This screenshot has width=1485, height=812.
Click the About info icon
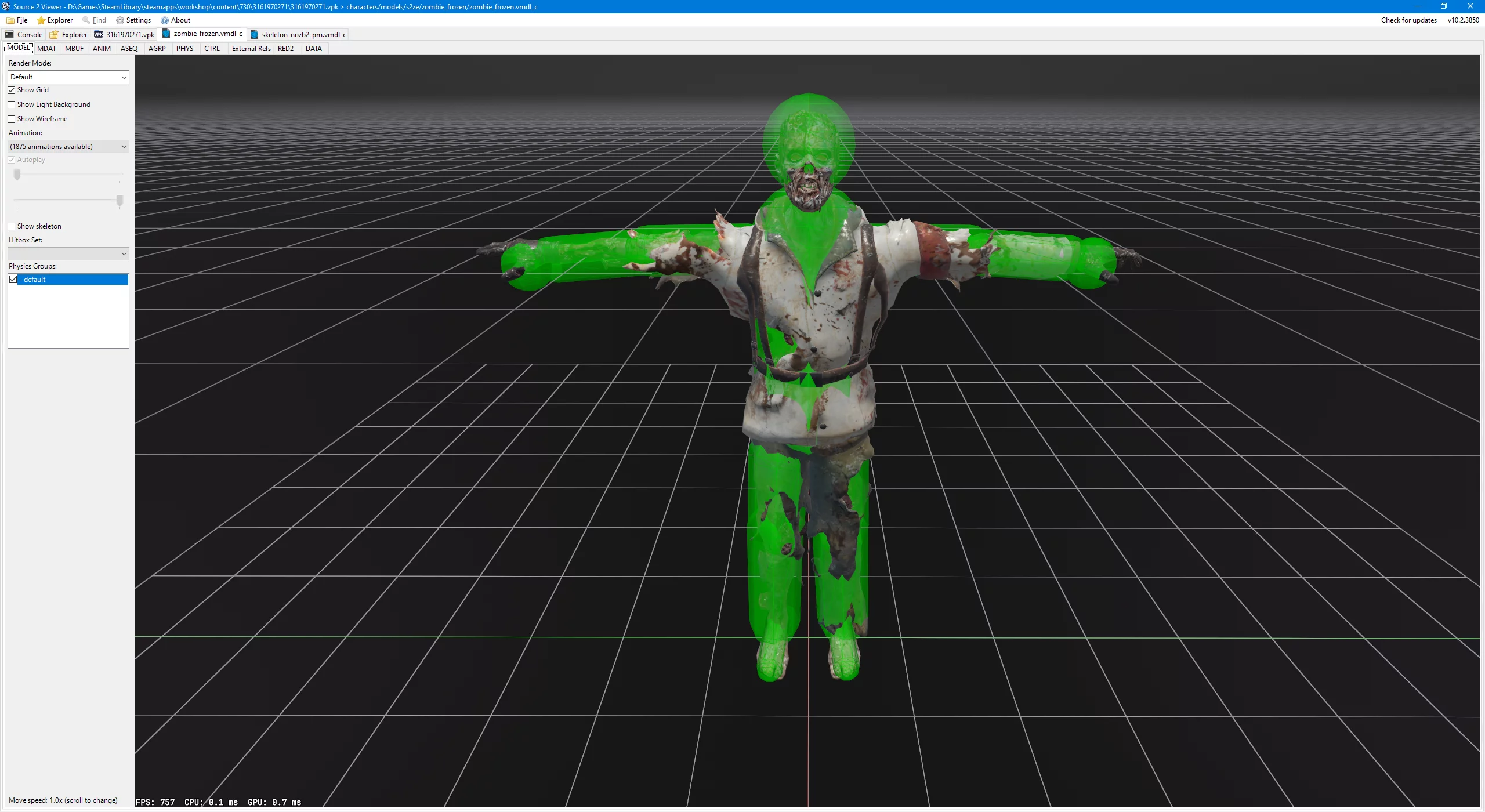click(x=165, y=20)
